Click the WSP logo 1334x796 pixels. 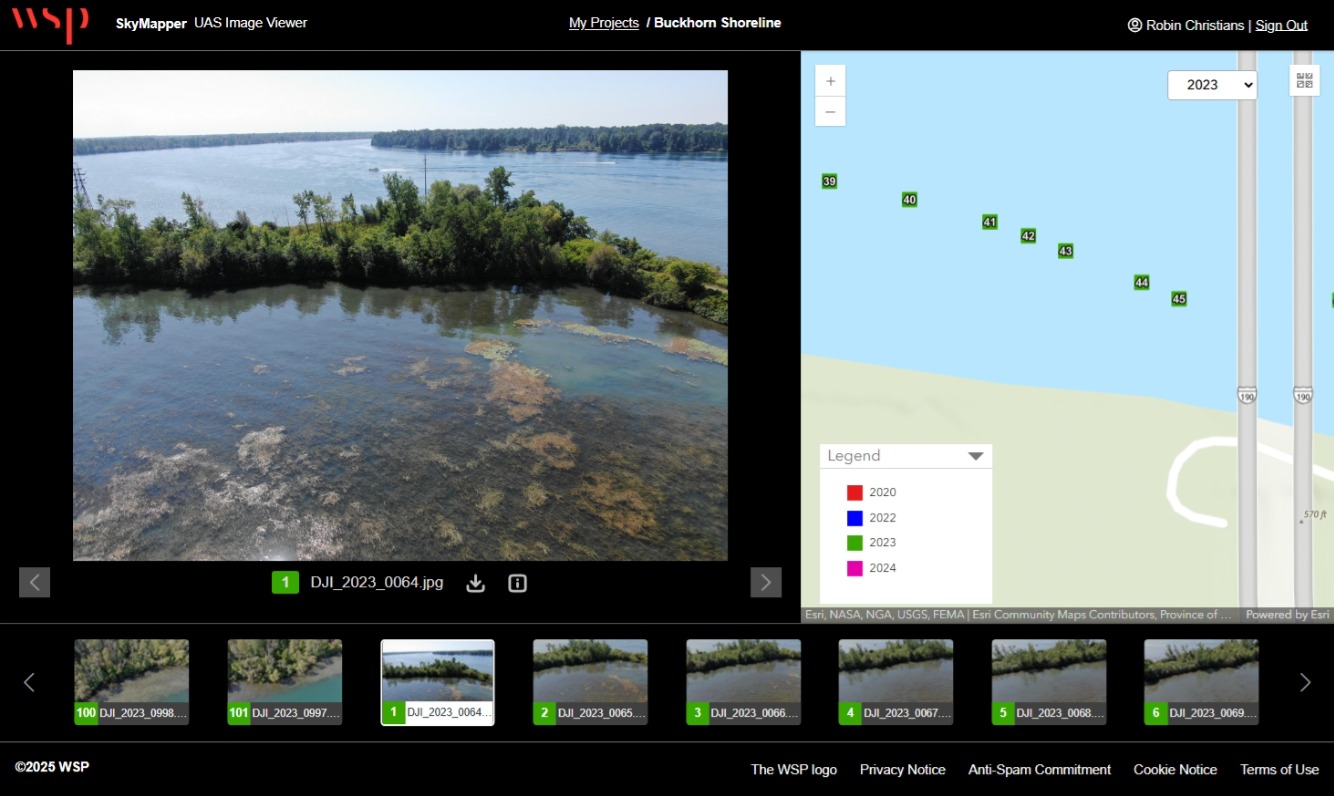tap(50, 23)
